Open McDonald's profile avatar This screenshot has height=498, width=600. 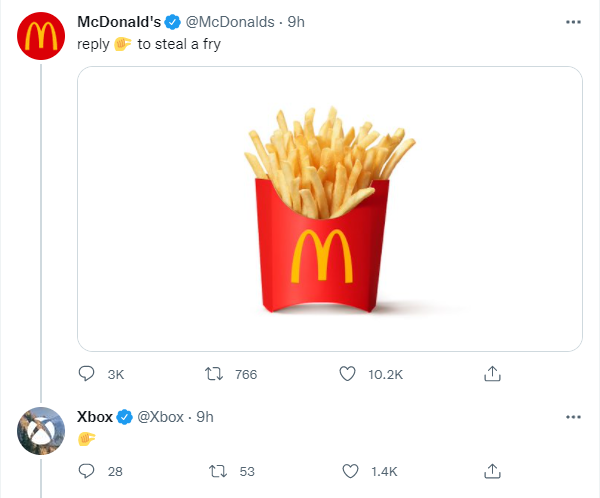[x=40, y=38]
